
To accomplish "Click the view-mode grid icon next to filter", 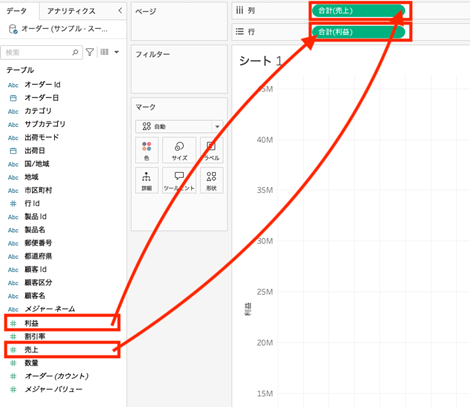I will pyautogui.click(x=104, y=52).
